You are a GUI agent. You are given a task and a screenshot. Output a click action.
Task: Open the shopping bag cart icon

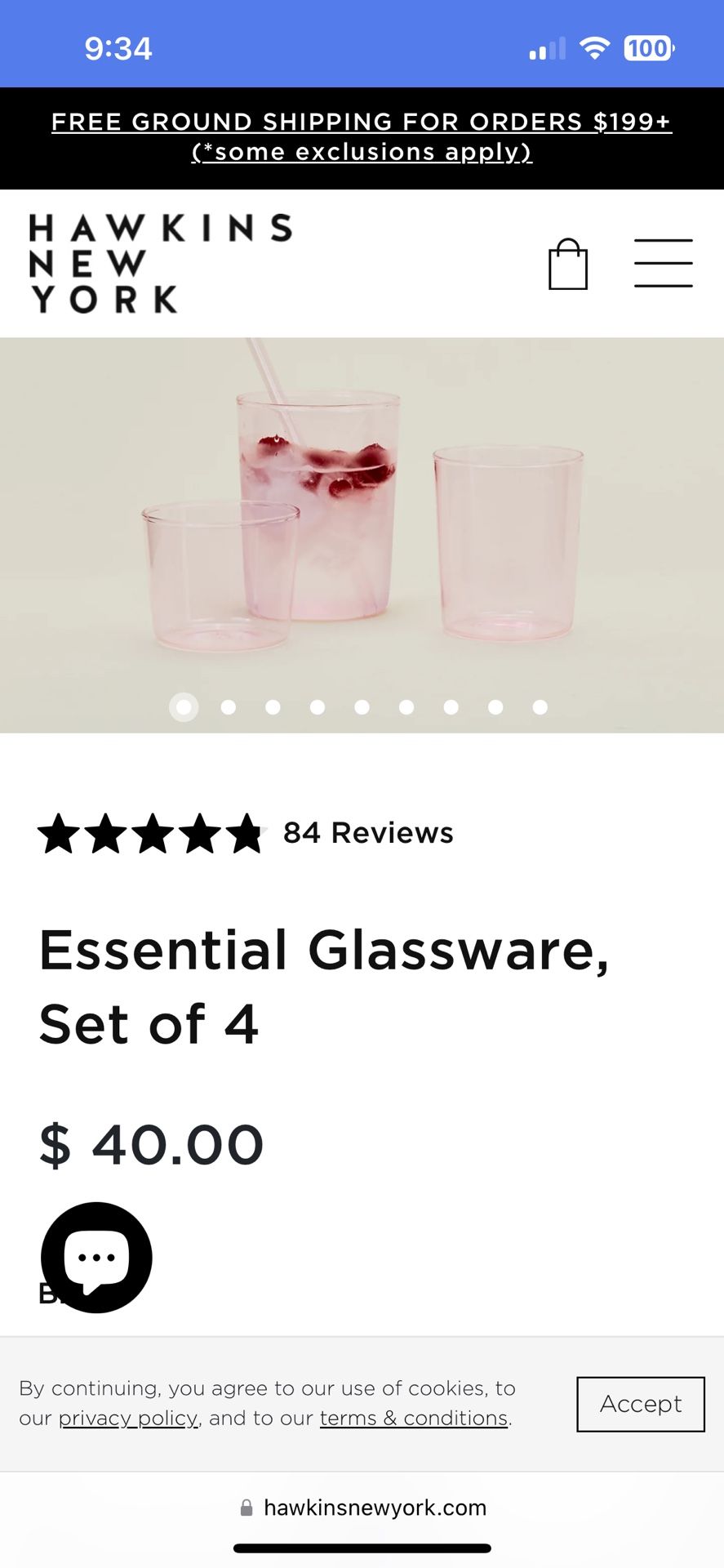tap(570, 263)
